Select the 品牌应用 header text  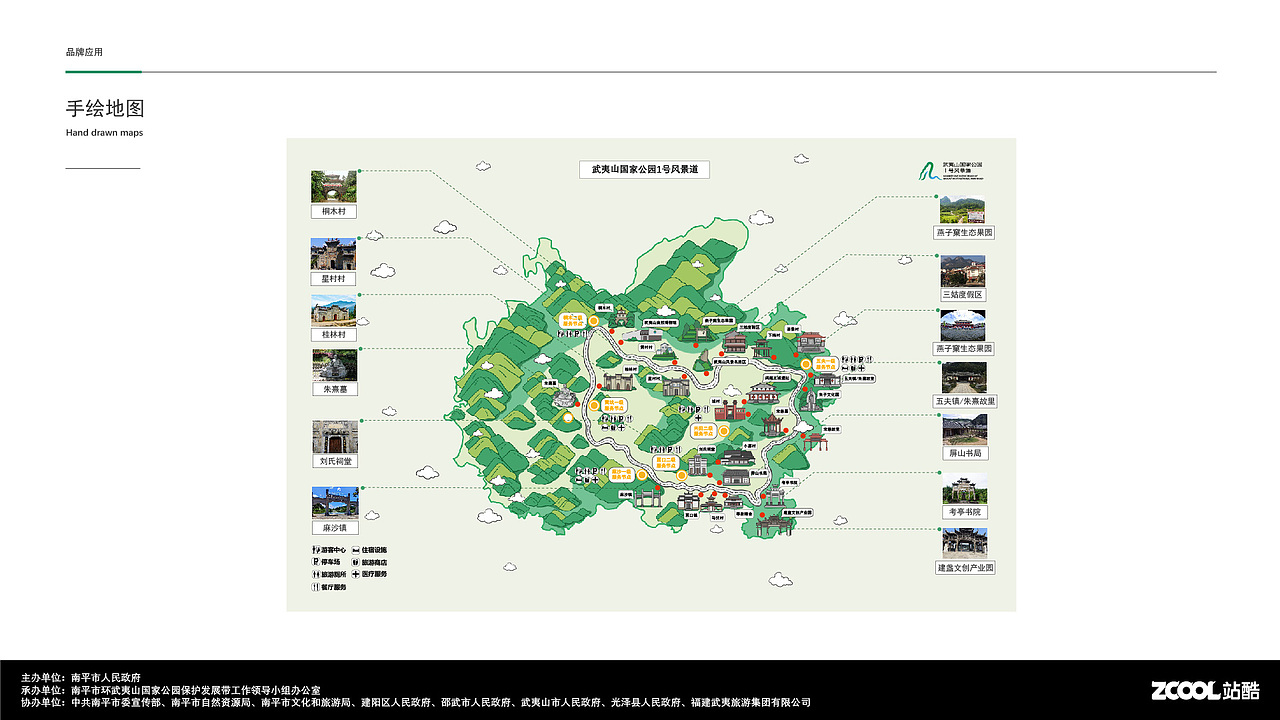84,52
